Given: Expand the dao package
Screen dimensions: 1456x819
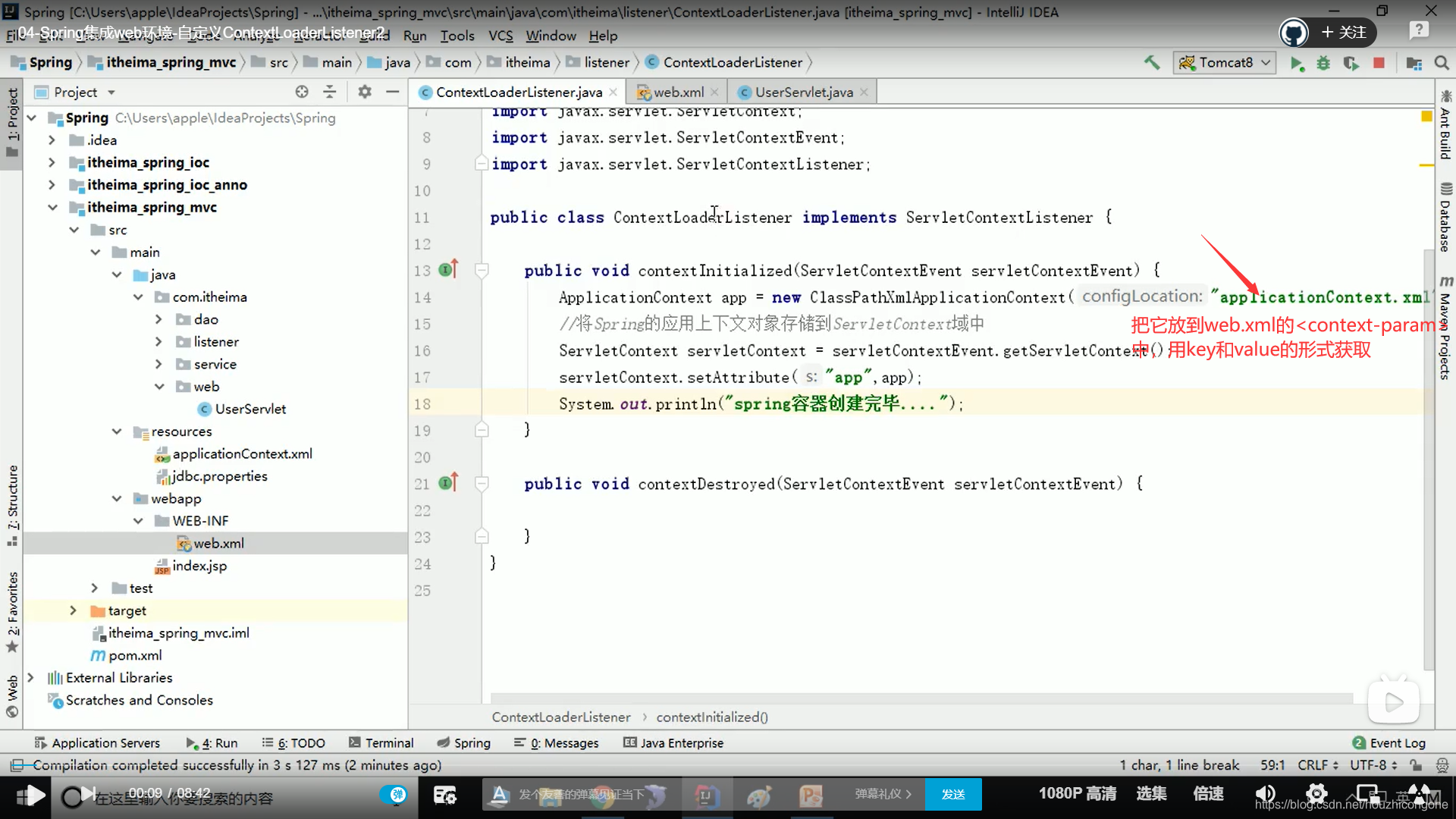Looking at the screenshot, I should coord(159,319).
